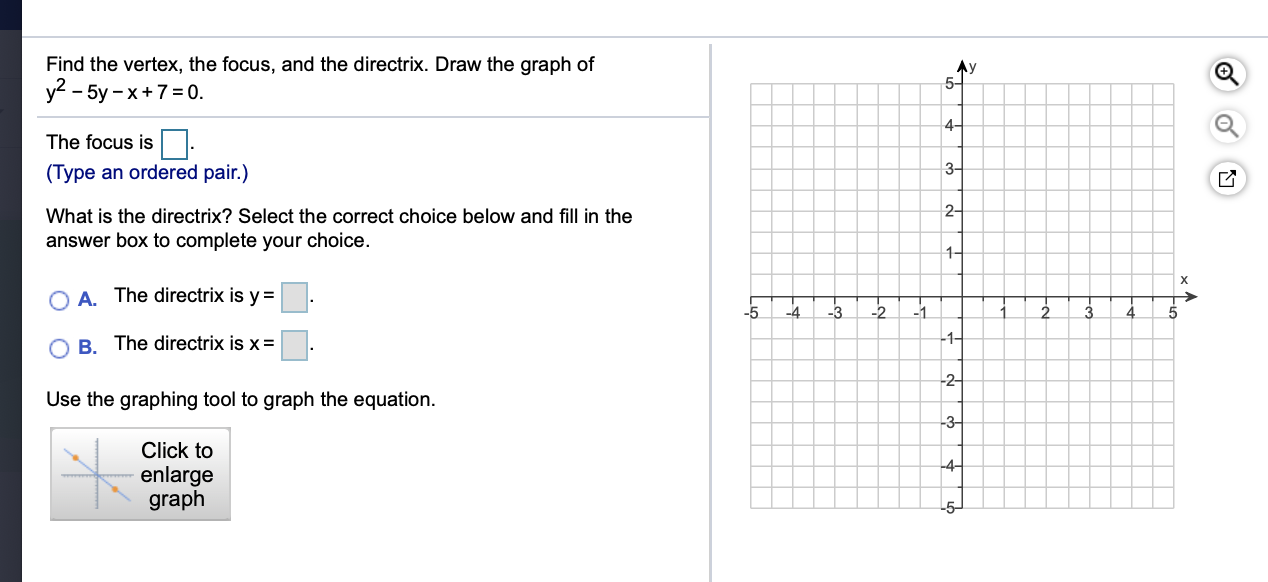Click the focus answer input box
The image size is (1268, 582).
[174, 145]
